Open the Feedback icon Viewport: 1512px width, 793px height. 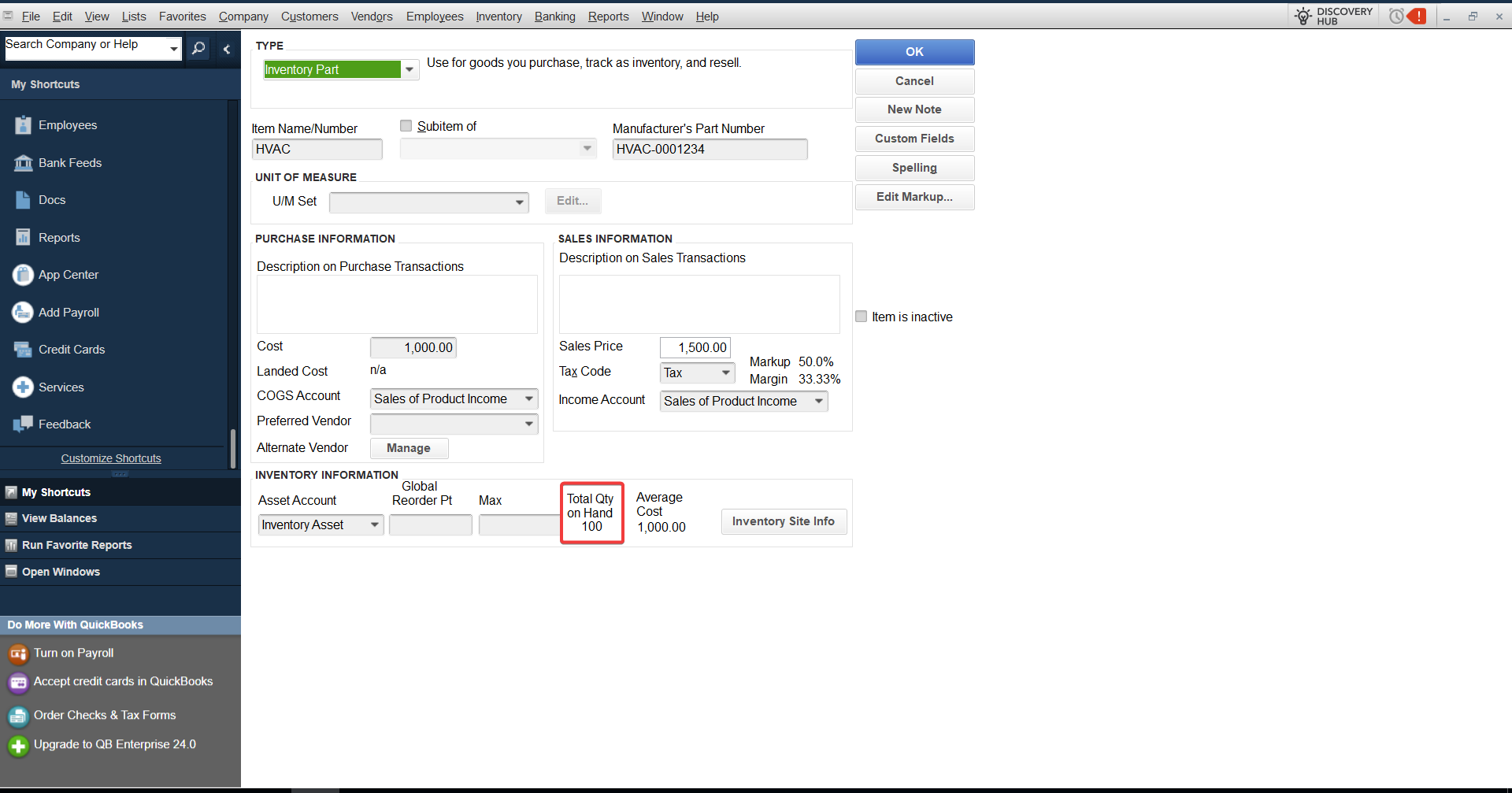pos(23,424)
